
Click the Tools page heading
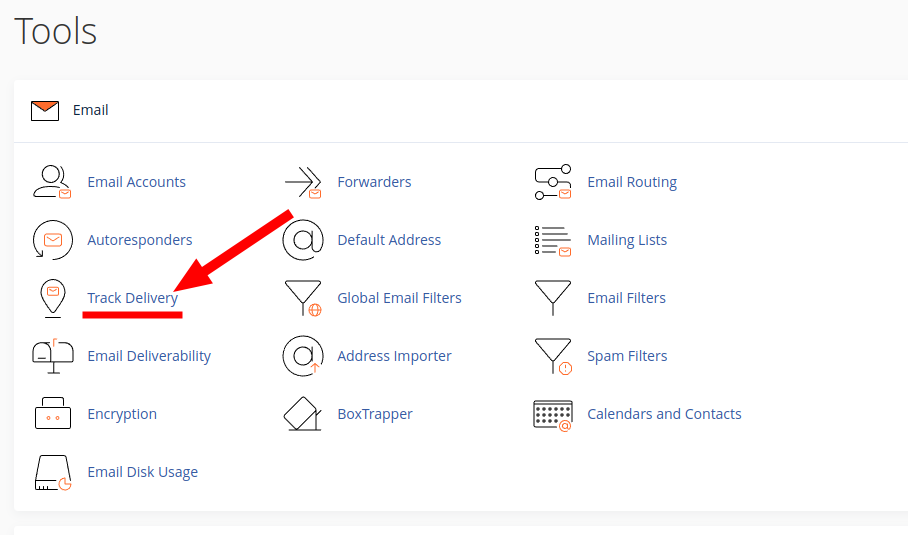coord(56,31)
